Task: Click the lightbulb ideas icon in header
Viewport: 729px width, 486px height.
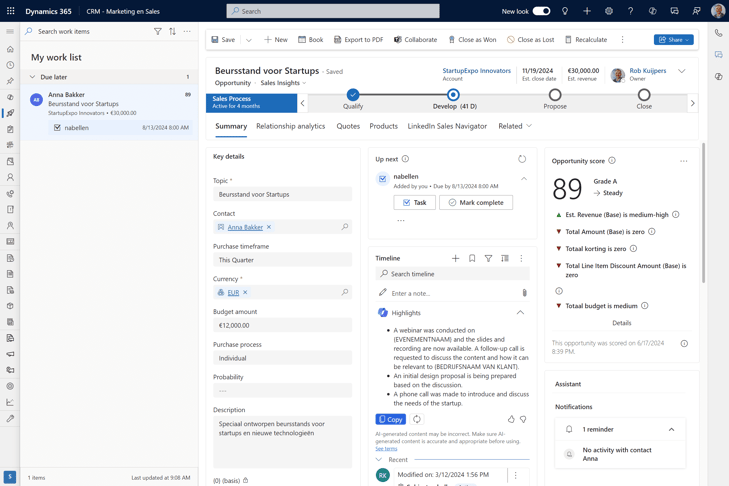Action: (x=565, y=11)
